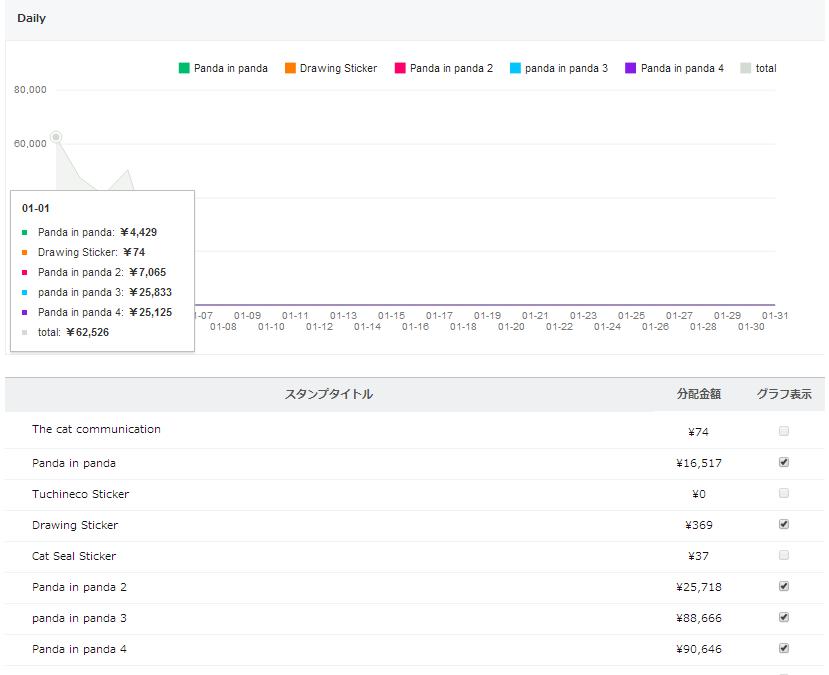The image size is (829, 675).
Task: Click the purple Panda in panda 4 legend swatch
Action: [631, 68]
